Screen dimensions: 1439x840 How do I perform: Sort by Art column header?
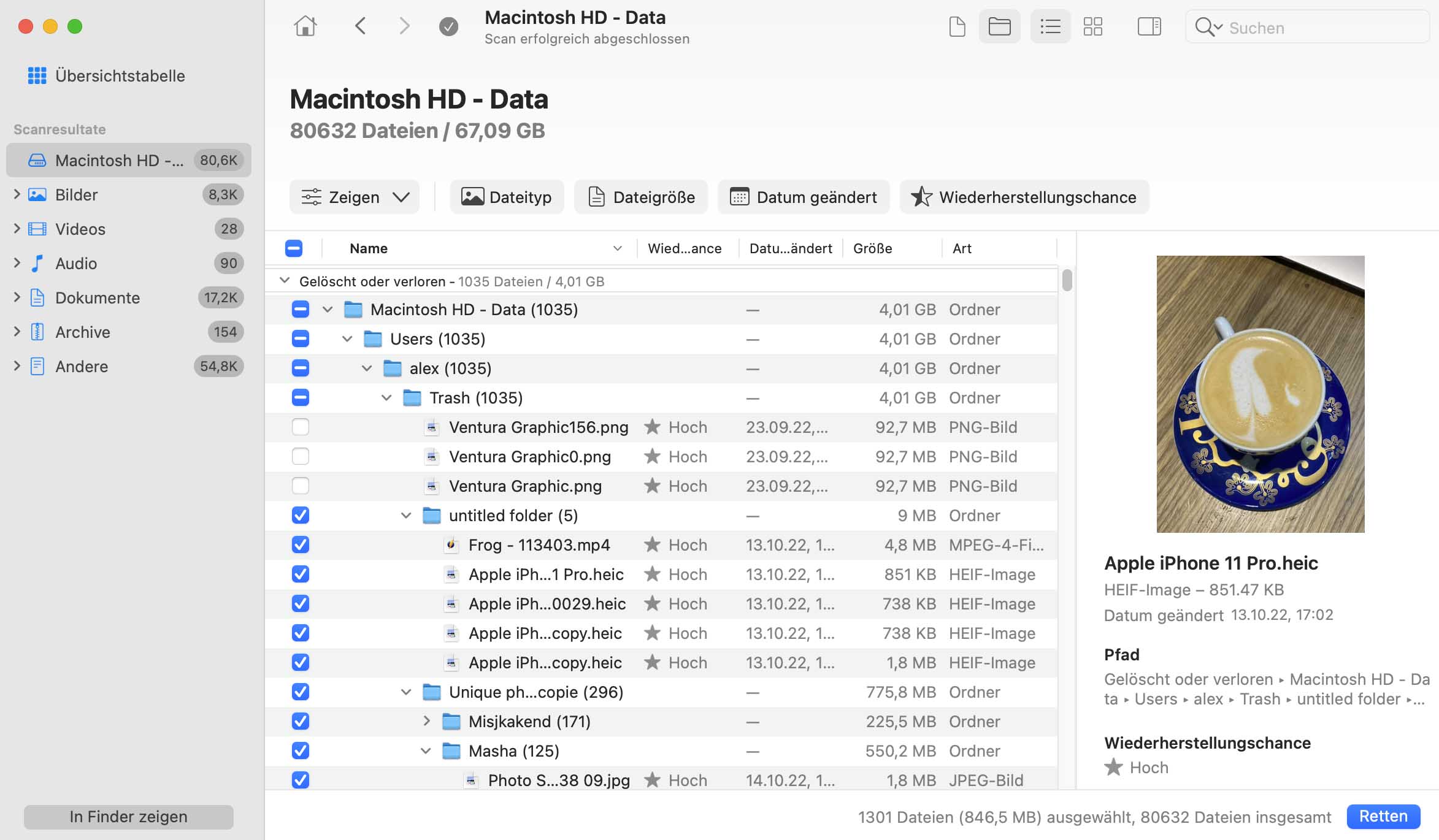(999, 248)
